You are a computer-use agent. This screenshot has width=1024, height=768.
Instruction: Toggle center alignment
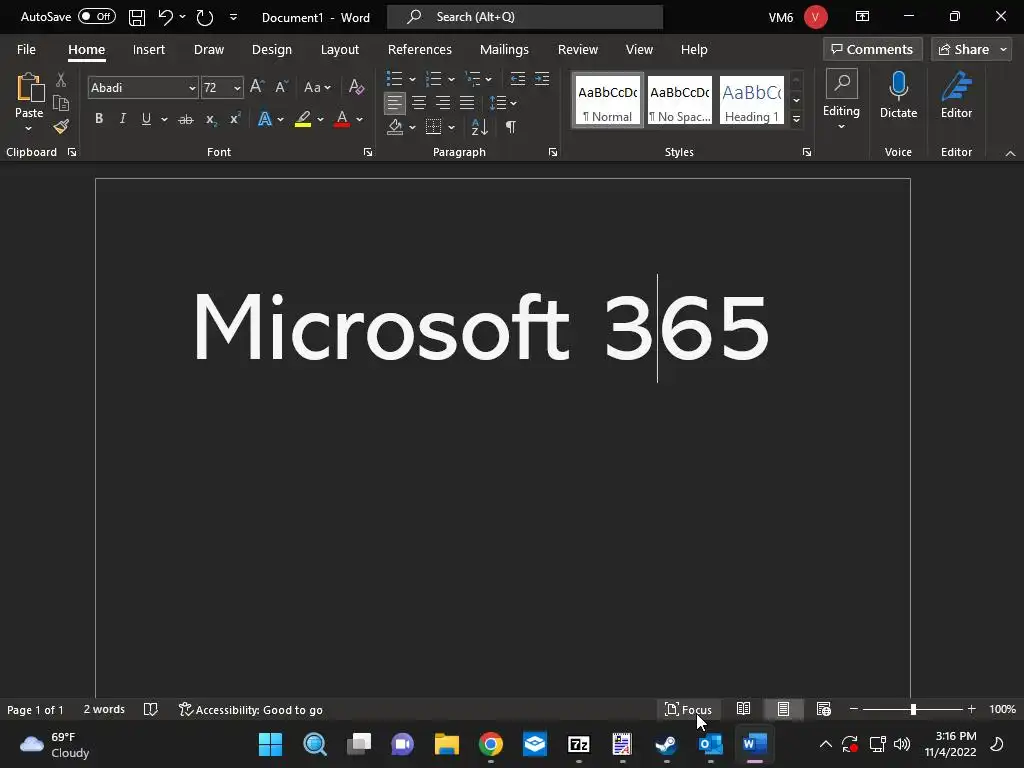click(x=419, y=103)
